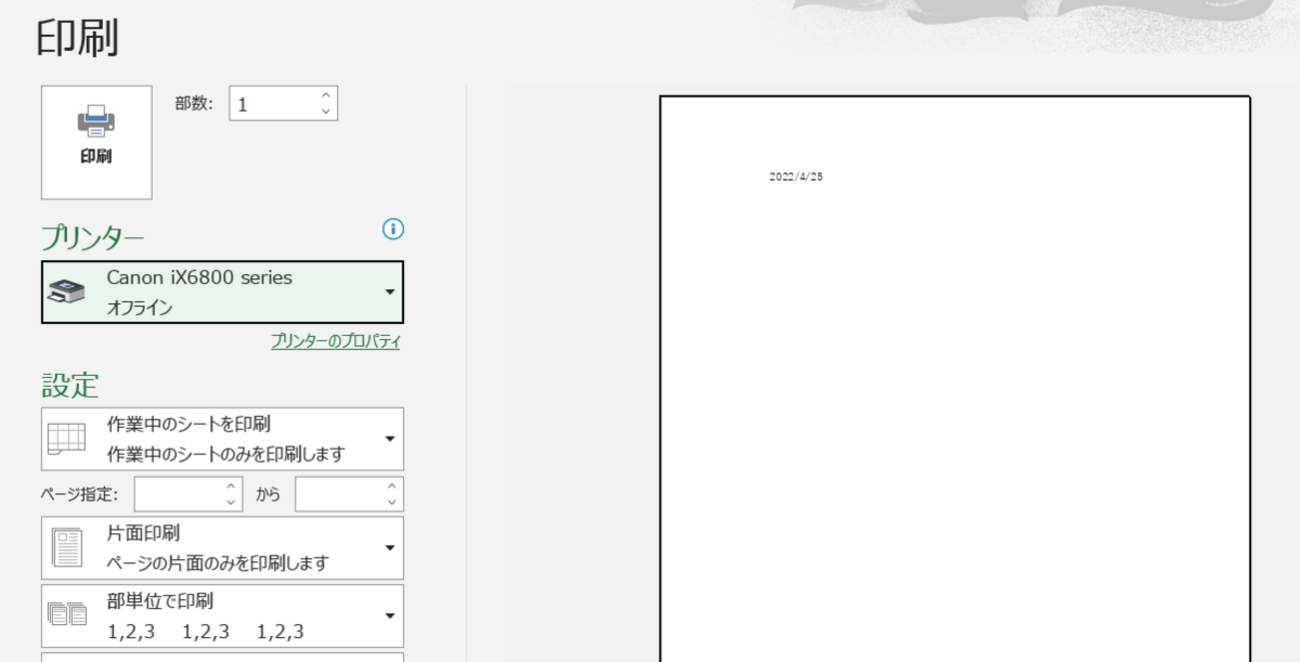
Task: Click the 2022/4/25 date in the preview
Action: 796,177
